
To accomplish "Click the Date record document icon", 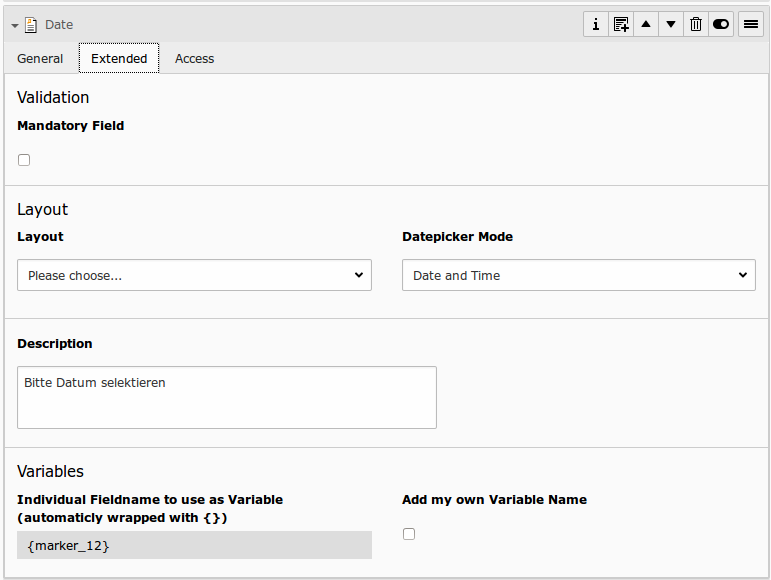I will click(31, 25).
